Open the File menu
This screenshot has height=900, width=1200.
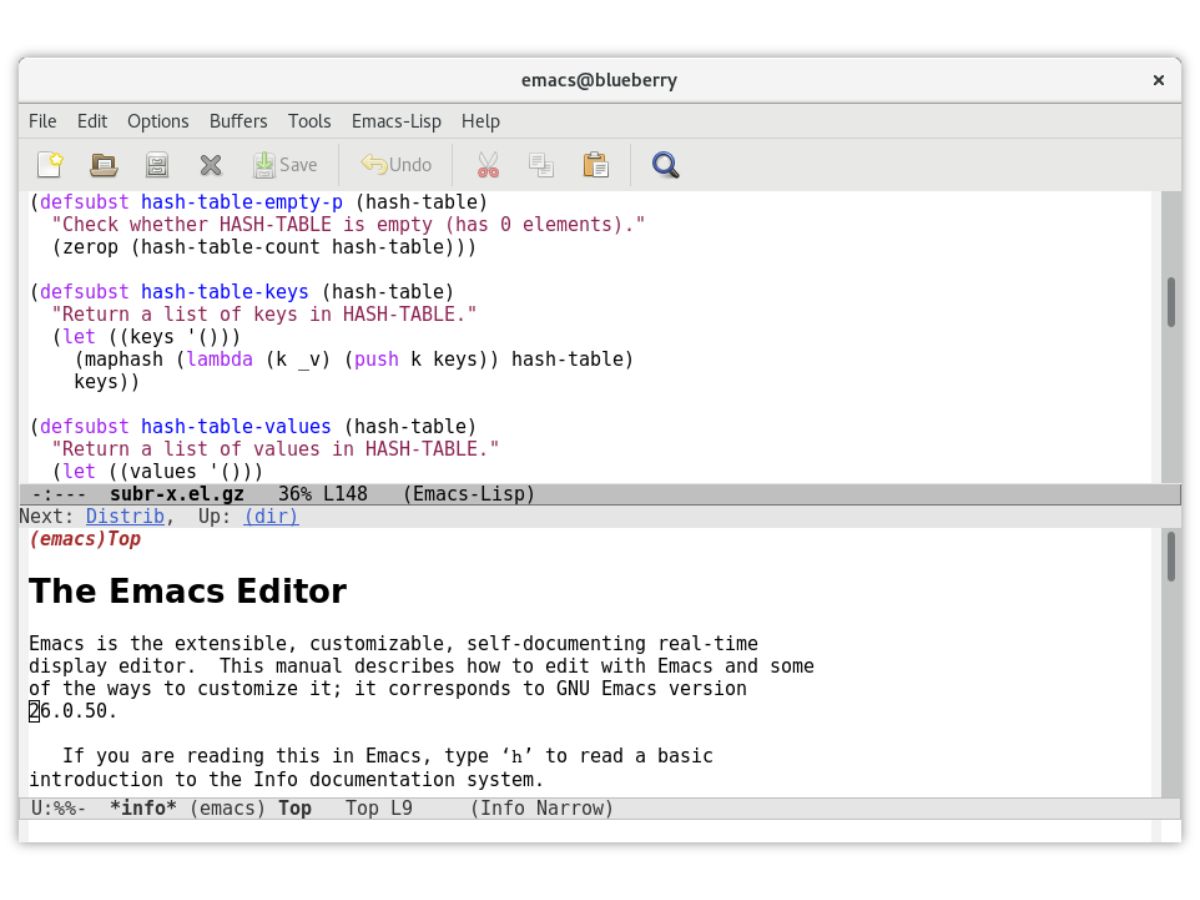click(x=43, y=121)
